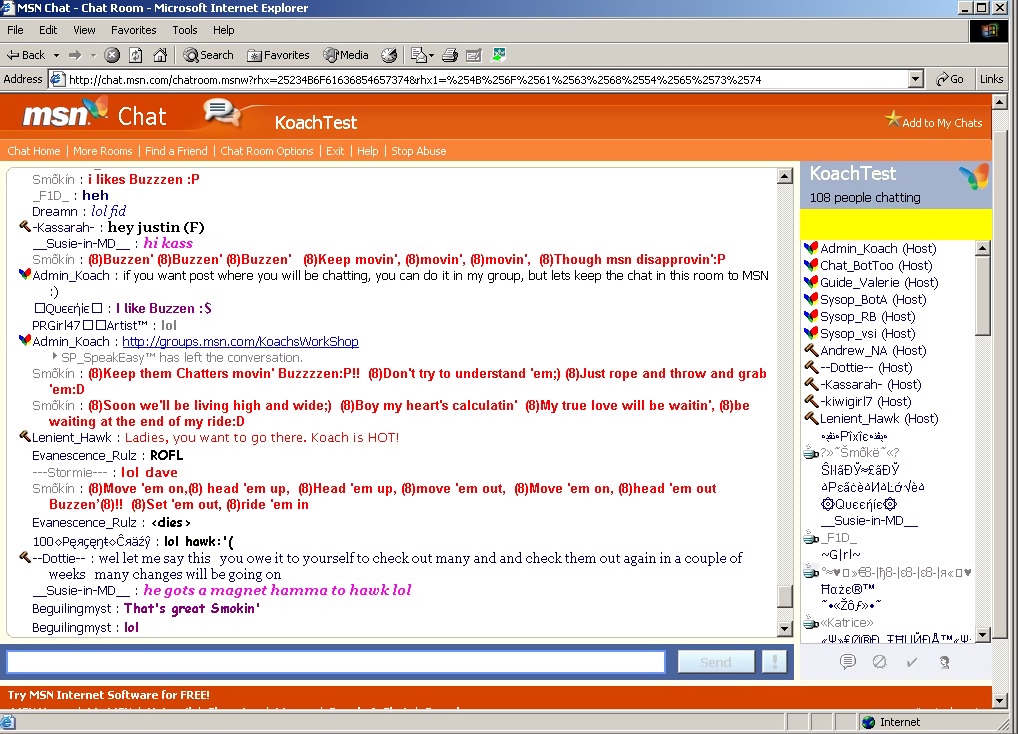The image size is (1018, 734).
Task: Open the More Rooms link
Action: 103,151
